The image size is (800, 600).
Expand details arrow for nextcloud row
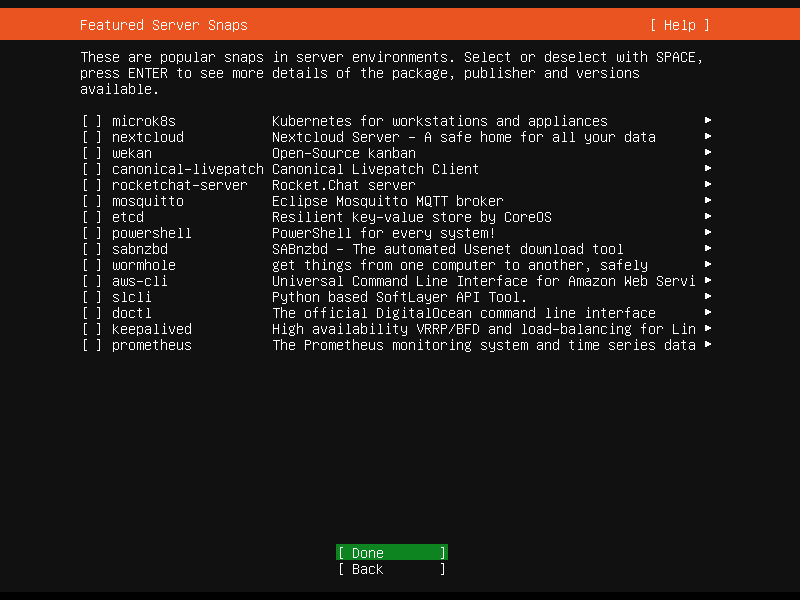point(708,136)
